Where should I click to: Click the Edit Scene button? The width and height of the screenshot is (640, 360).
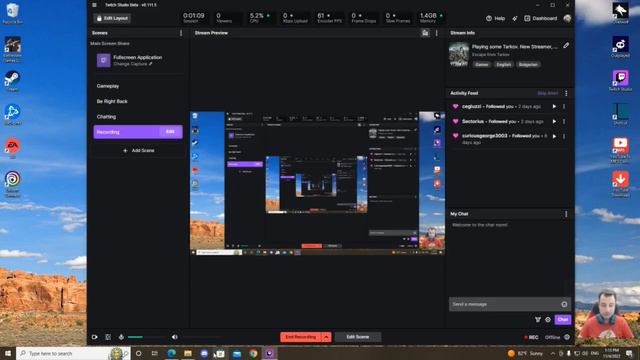tap(358, 337)
